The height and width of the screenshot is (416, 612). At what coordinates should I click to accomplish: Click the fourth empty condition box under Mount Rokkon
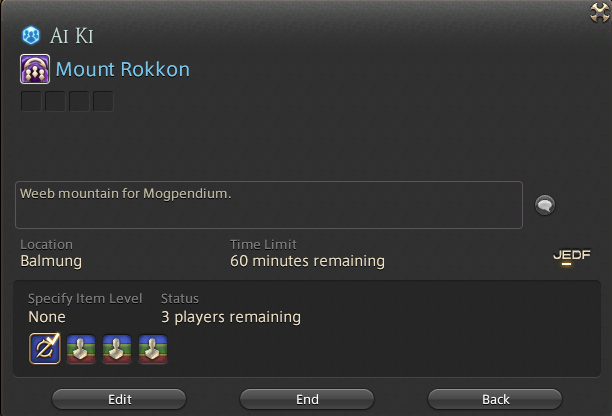pos(103,101)
